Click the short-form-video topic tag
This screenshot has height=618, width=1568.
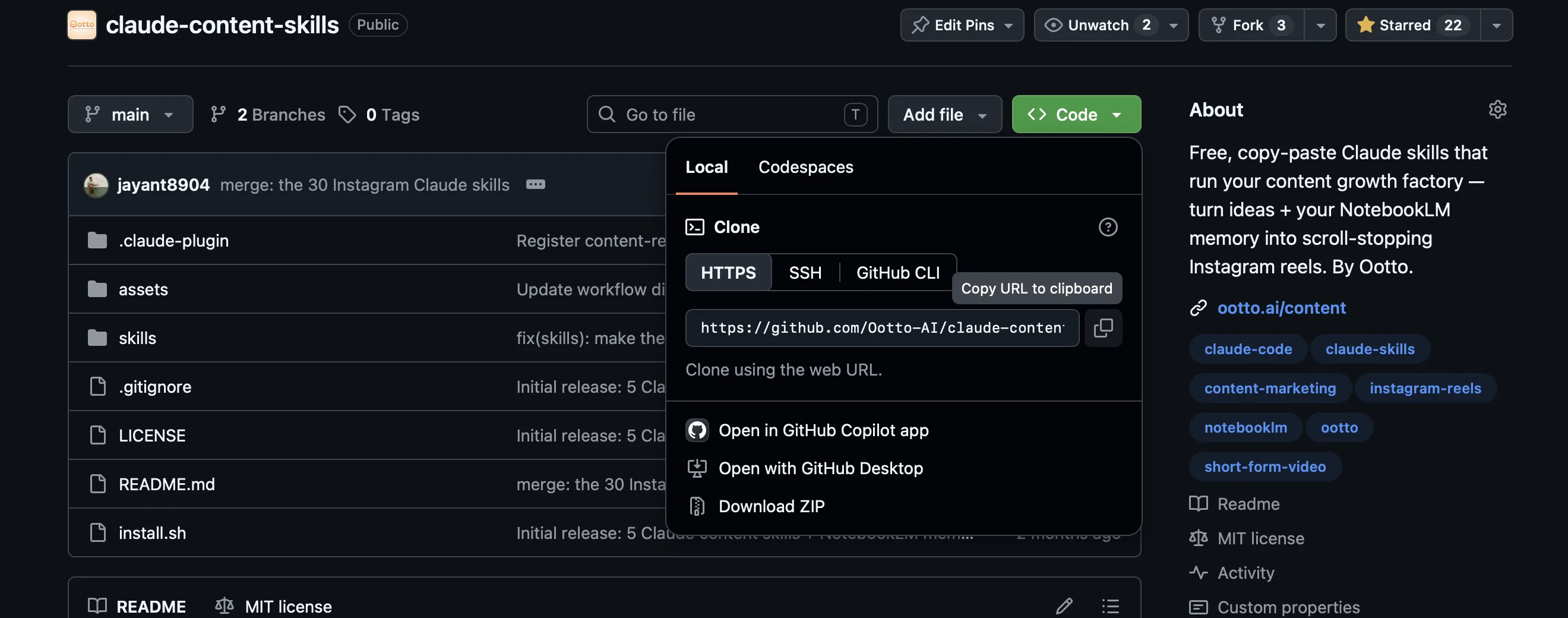coord(1265,466)
